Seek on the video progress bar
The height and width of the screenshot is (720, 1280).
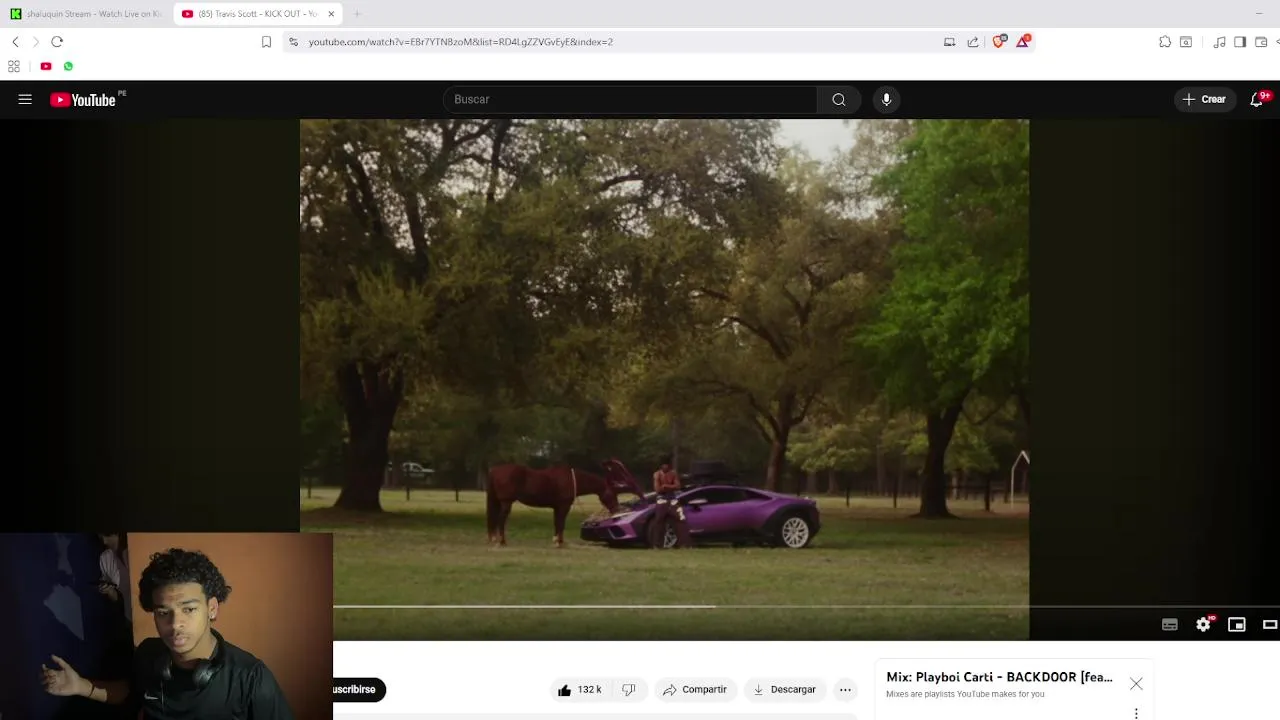806,606
